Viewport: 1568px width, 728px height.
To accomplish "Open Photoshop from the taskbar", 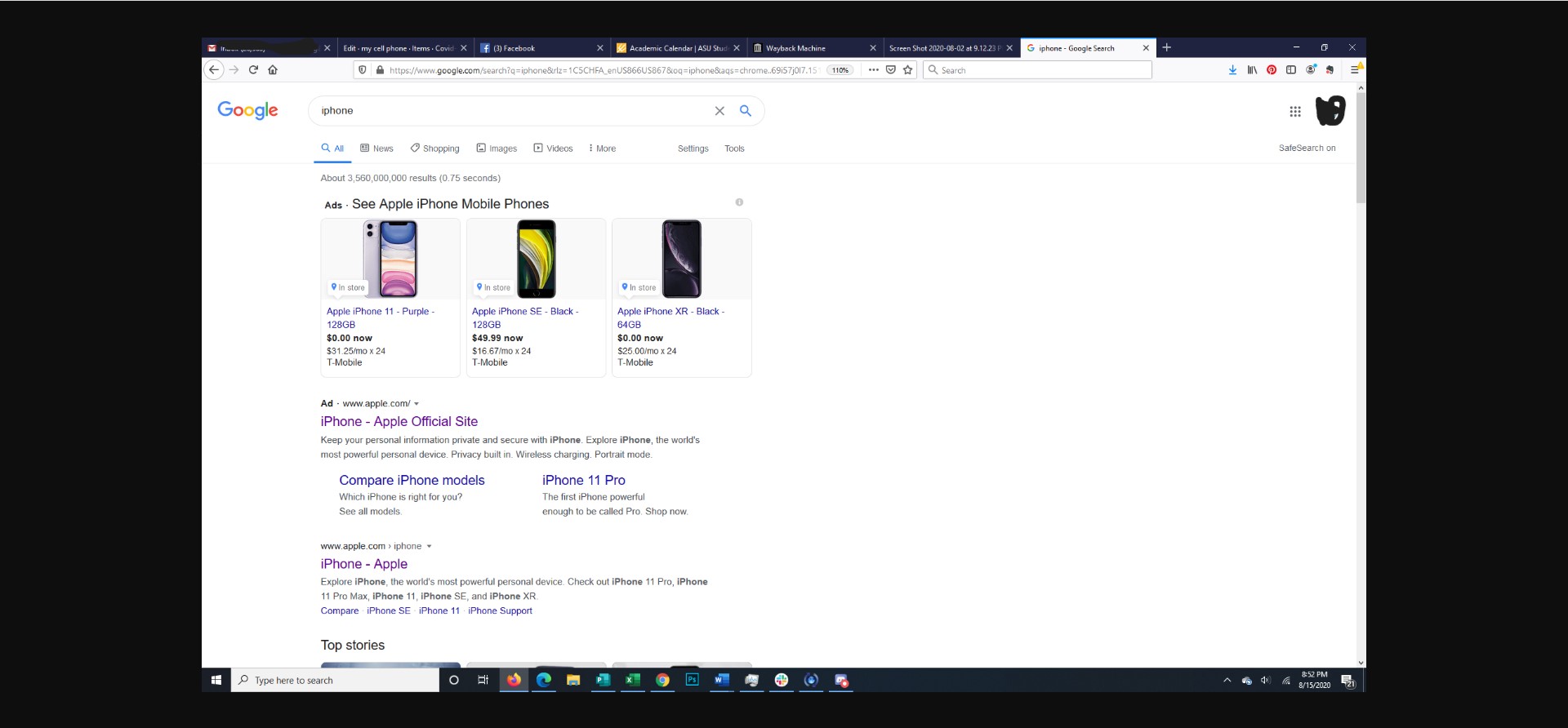I will [x=692, y=680].
